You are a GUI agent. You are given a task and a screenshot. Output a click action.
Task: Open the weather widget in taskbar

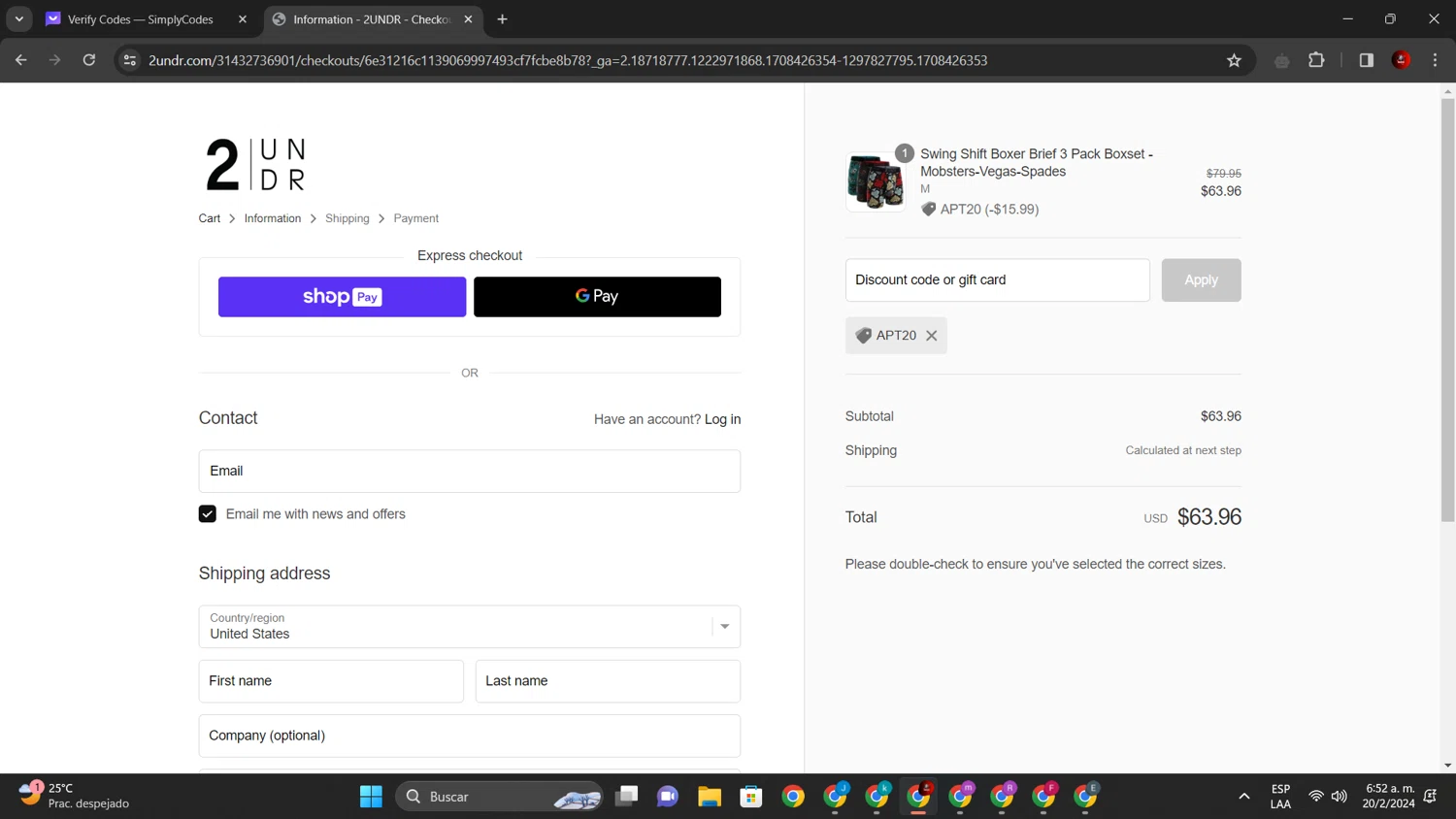click(x=76, y=796)
